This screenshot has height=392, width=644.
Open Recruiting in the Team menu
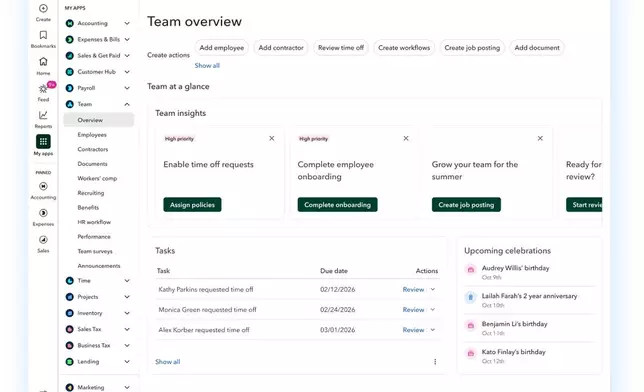pyautogui.click(x=91, y=193)
